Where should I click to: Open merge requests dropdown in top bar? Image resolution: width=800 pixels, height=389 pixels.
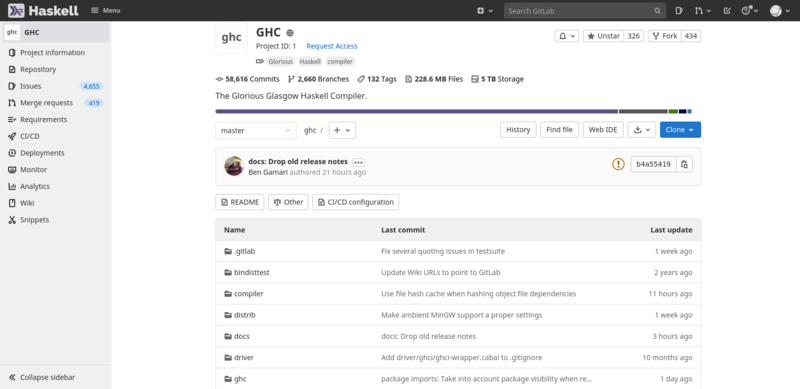(x=702, y=11)
